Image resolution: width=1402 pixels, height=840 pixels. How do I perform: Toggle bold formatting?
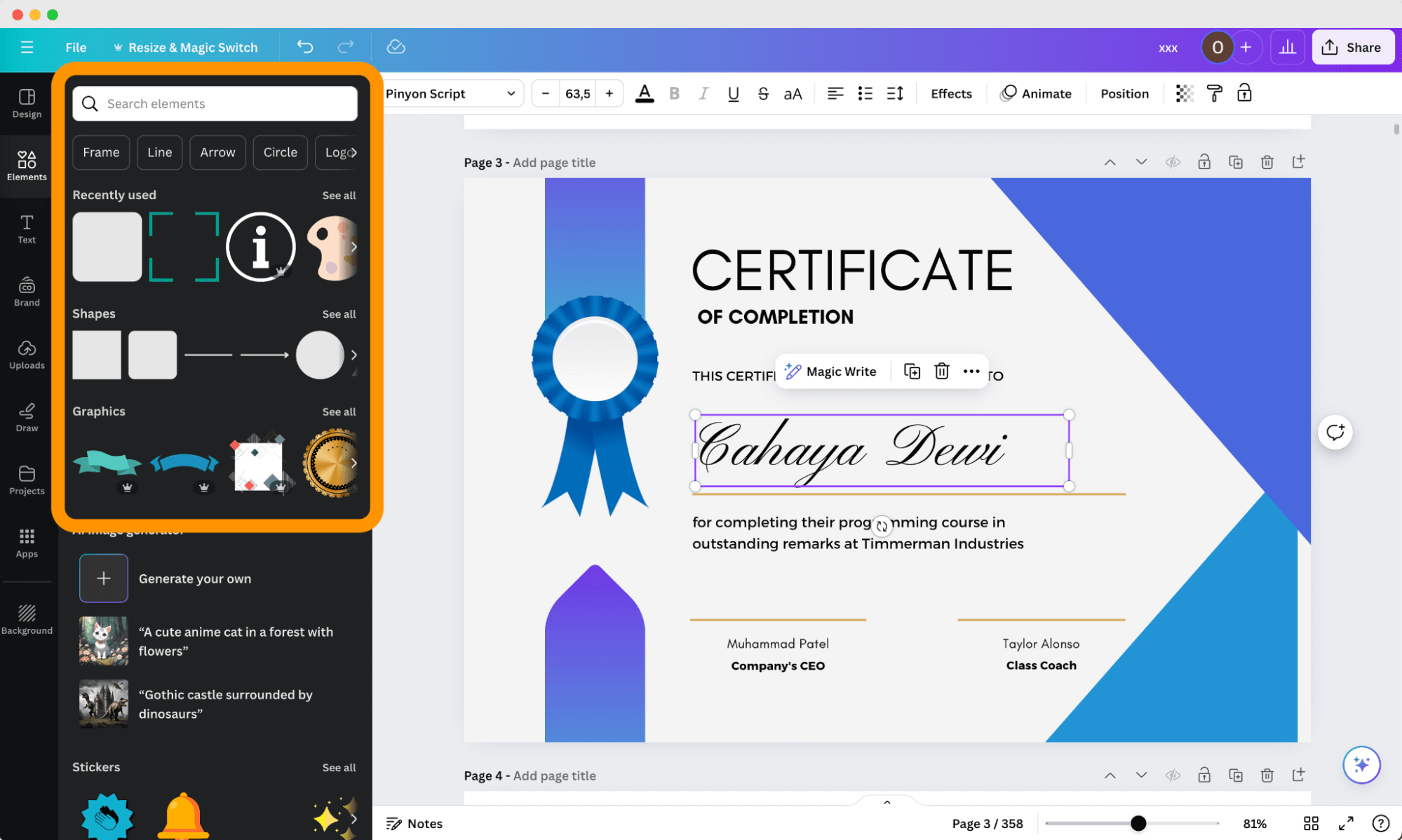(674, 93)
